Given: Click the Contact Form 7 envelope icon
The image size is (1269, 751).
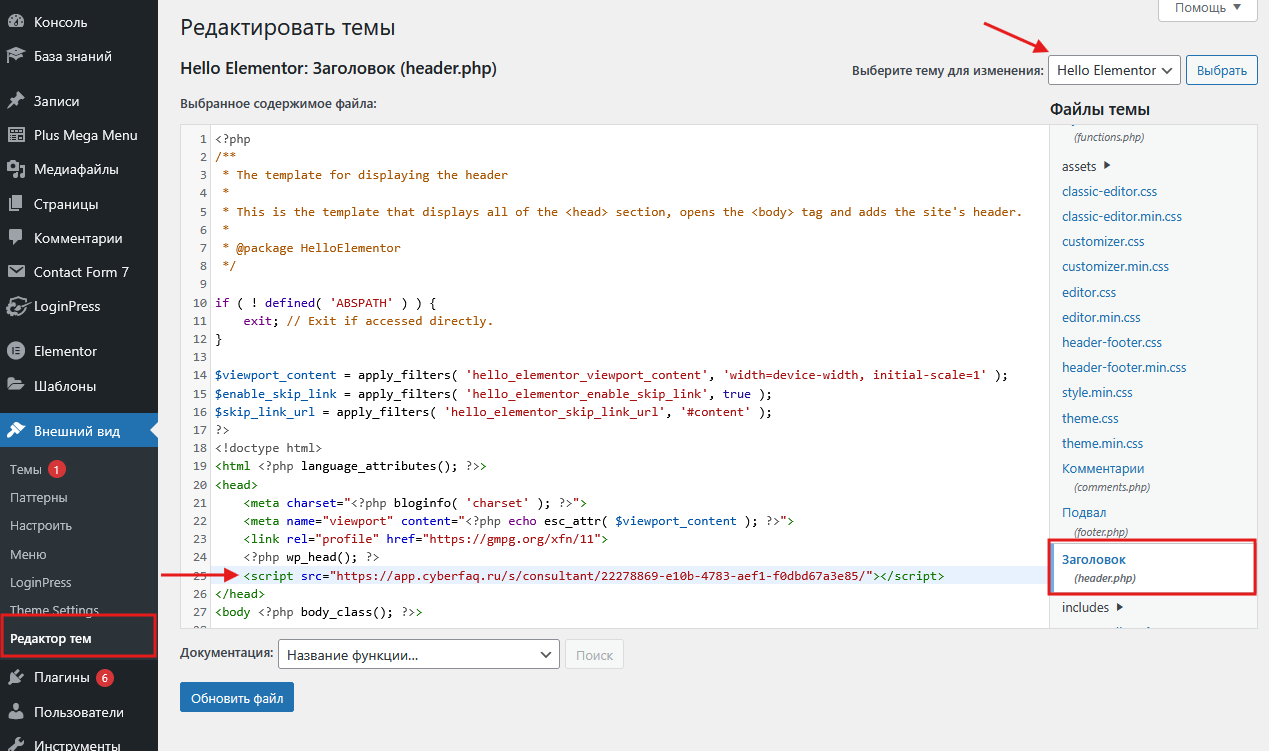Looking at the screenshot, I should [x=15, y=272].
